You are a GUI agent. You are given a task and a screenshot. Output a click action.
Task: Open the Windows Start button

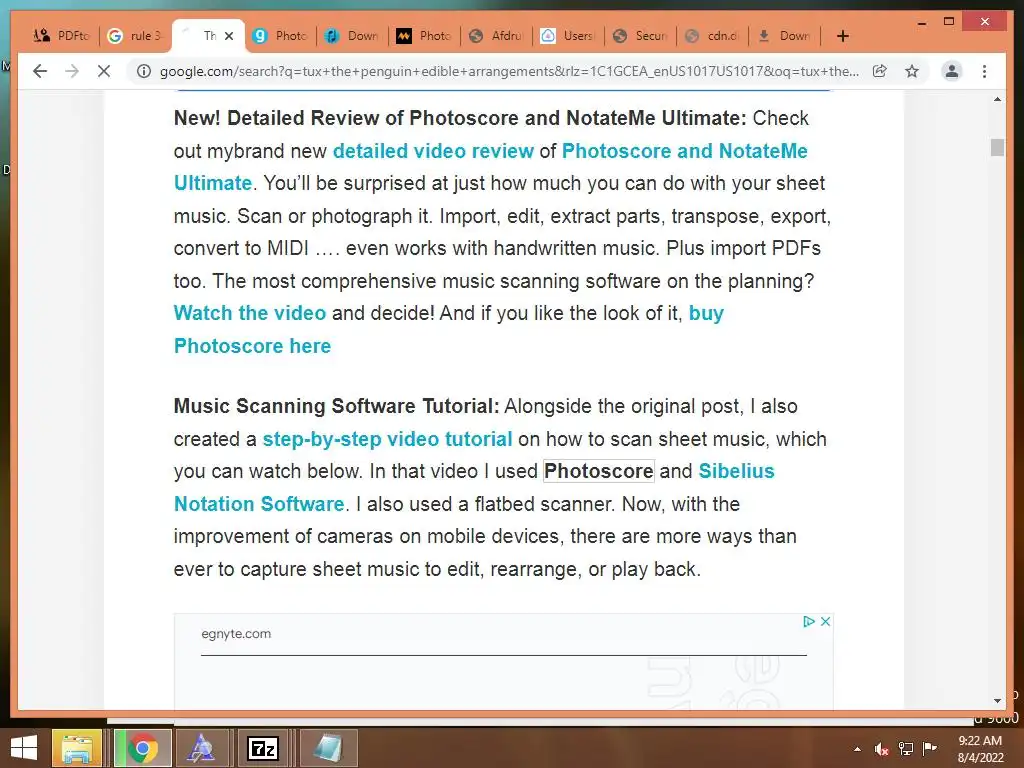24,748
